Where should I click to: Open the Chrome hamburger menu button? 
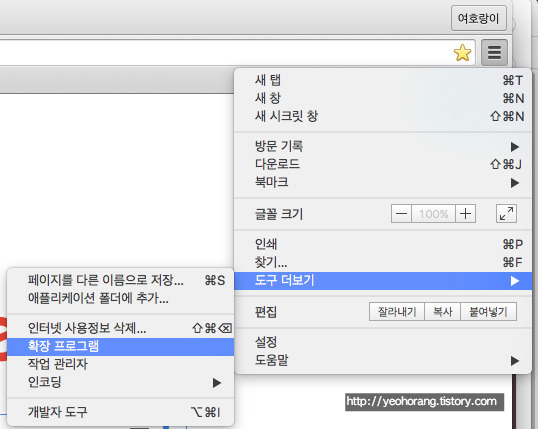tap(494, 53)
